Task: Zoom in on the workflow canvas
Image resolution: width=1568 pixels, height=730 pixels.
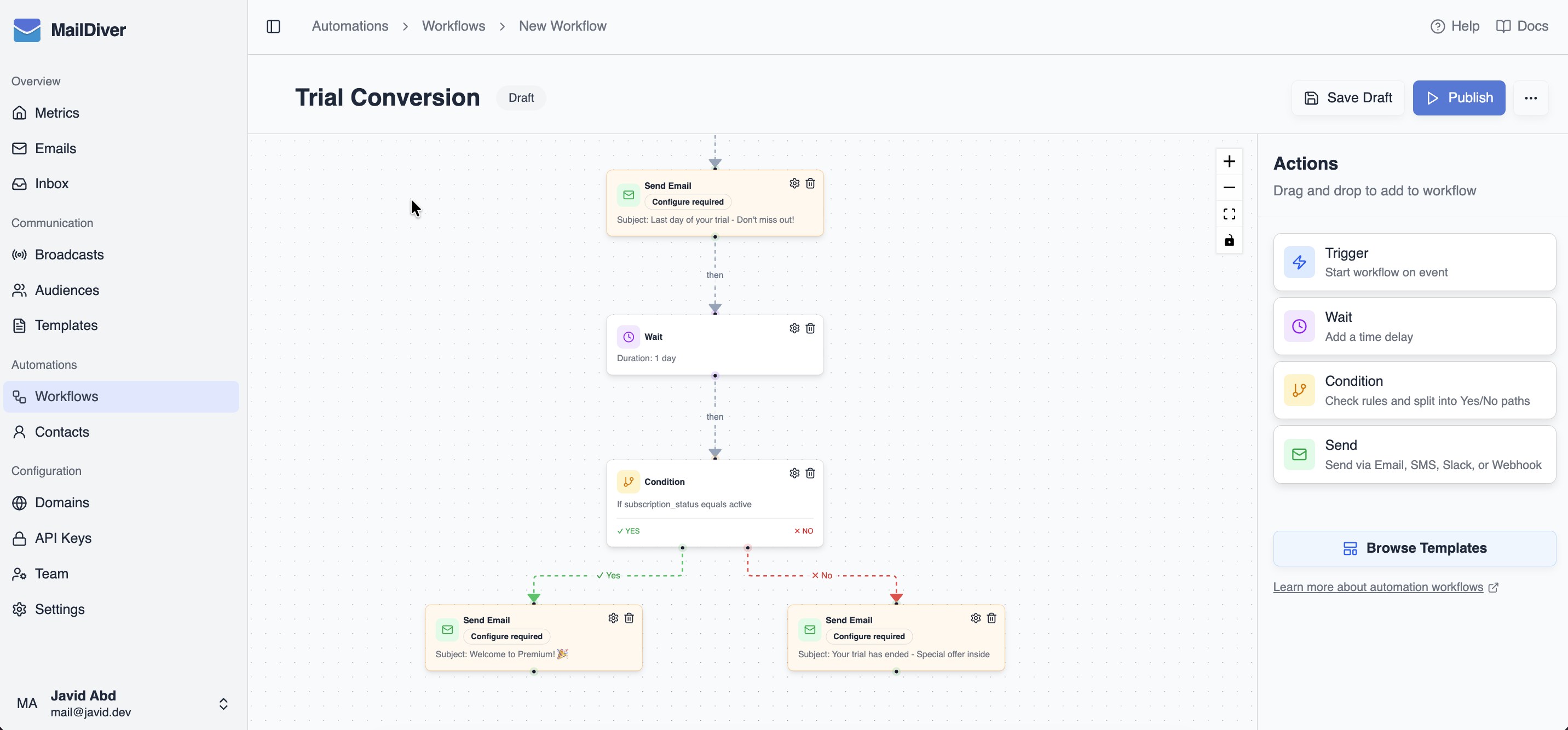Action: 1229,161
